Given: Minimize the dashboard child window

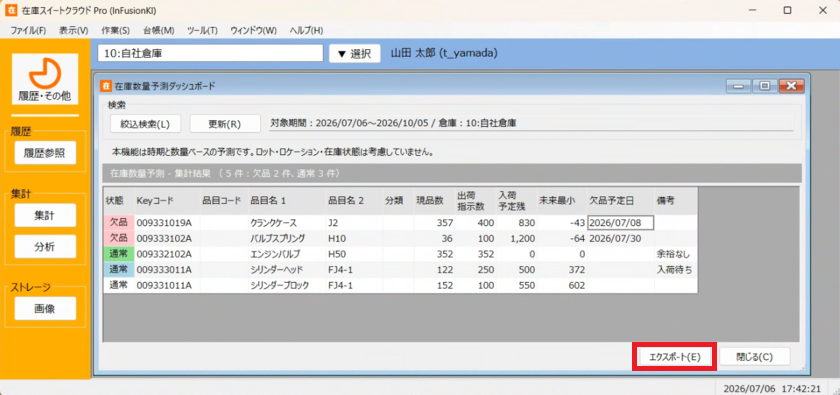Looking at the screenshot, I should point(738,86).
